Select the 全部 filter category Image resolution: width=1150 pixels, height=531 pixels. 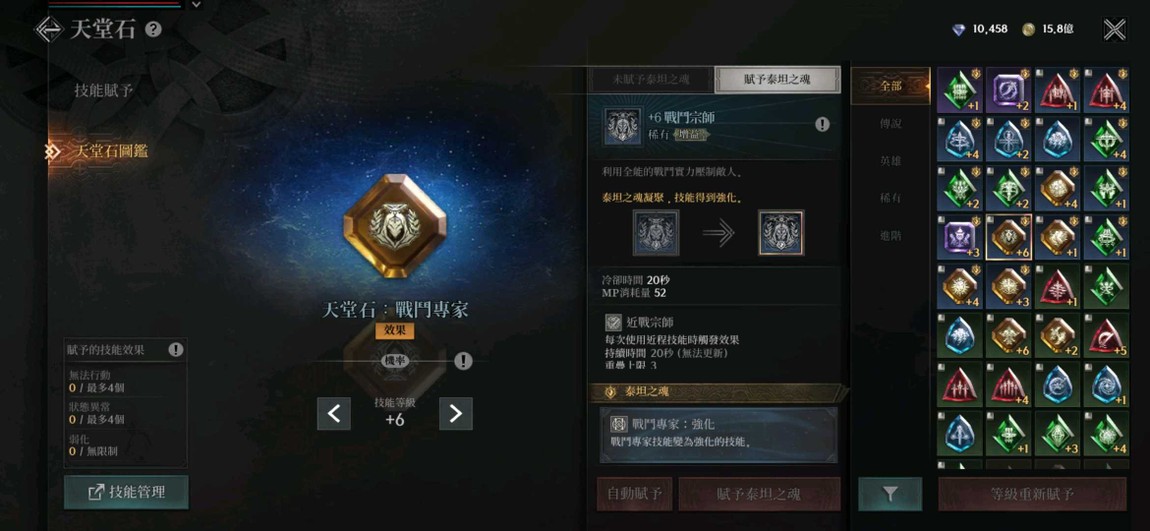890,86
